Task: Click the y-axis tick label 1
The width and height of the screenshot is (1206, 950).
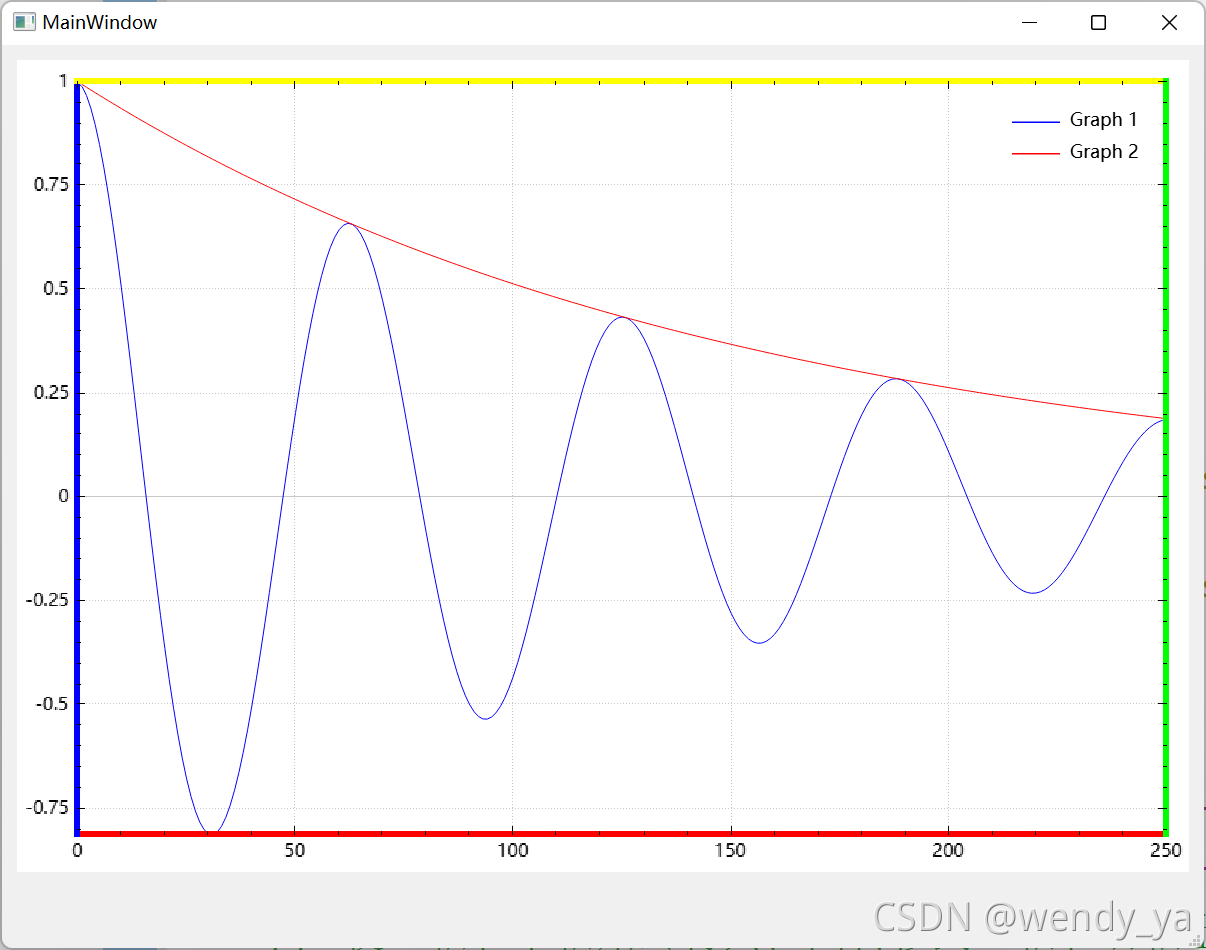Action: click(63, 81)
